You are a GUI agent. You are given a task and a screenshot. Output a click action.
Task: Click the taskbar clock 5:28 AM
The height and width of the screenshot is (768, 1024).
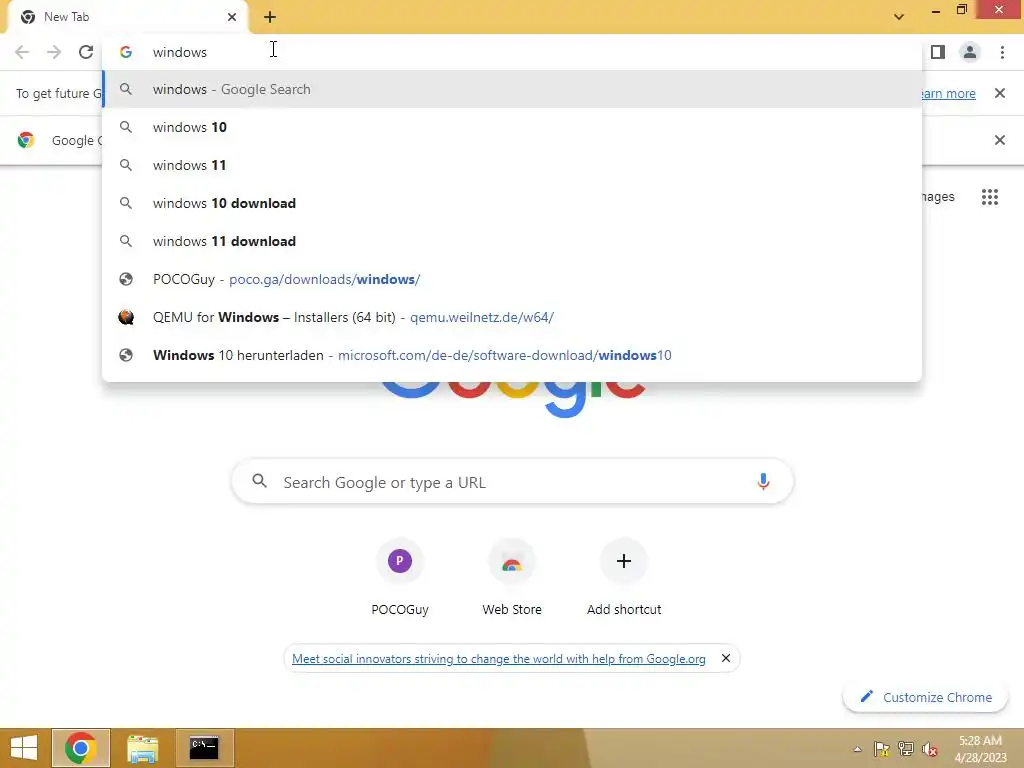(x=980, y=749)
